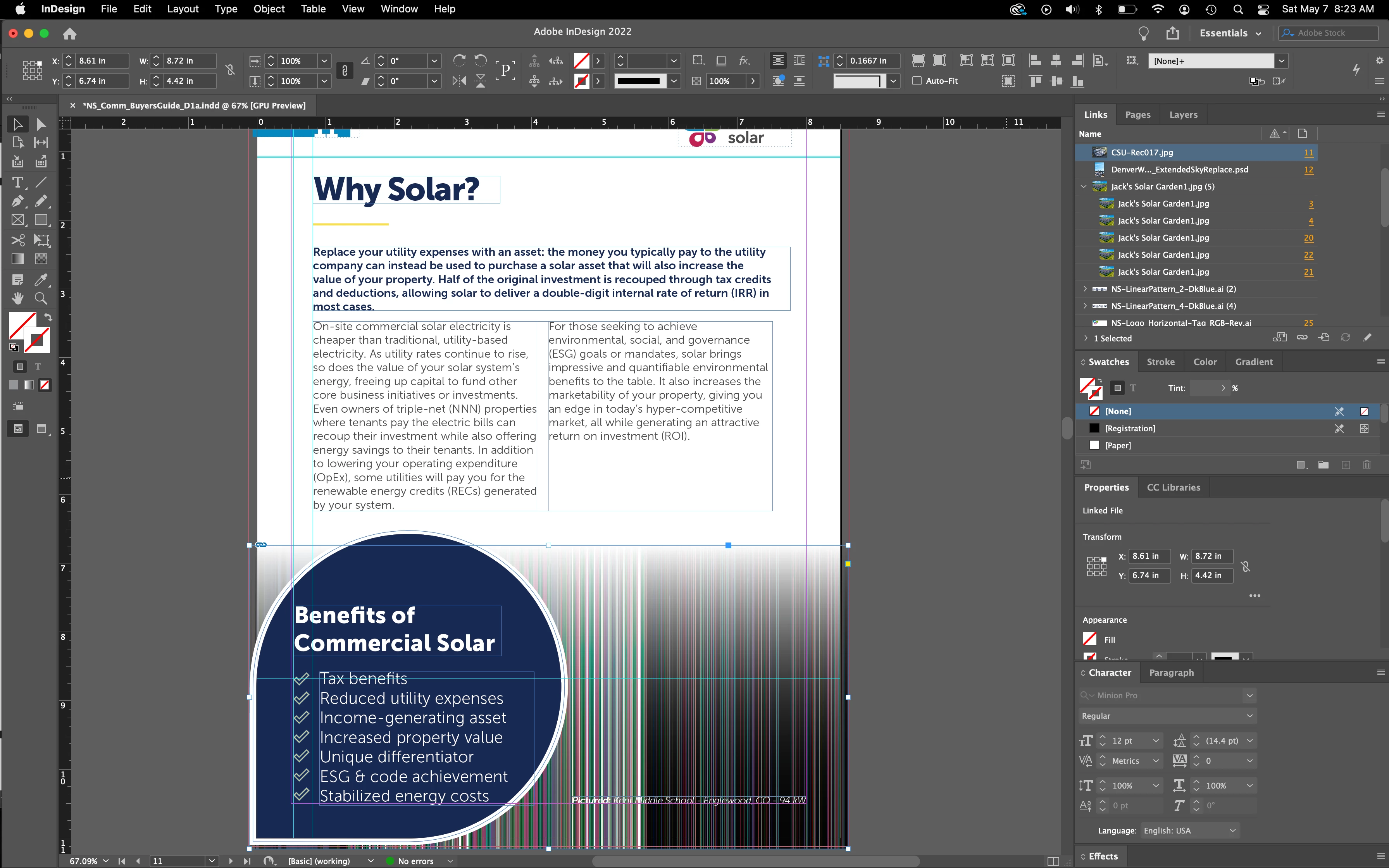Select the Pen tool
1389x868 pixels.
pos(17,201)
